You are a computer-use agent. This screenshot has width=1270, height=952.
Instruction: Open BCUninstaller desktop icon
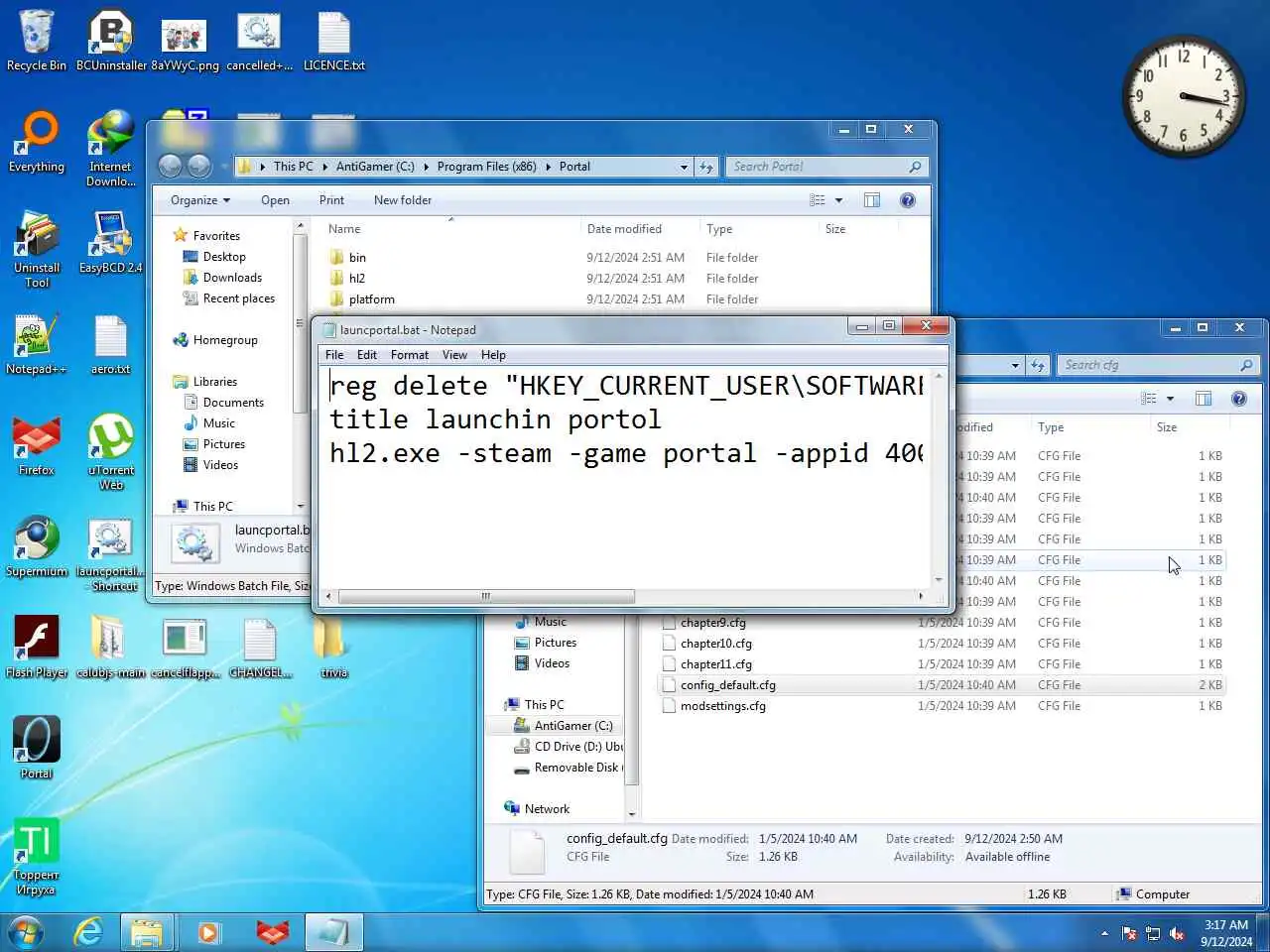click(111, 41)
